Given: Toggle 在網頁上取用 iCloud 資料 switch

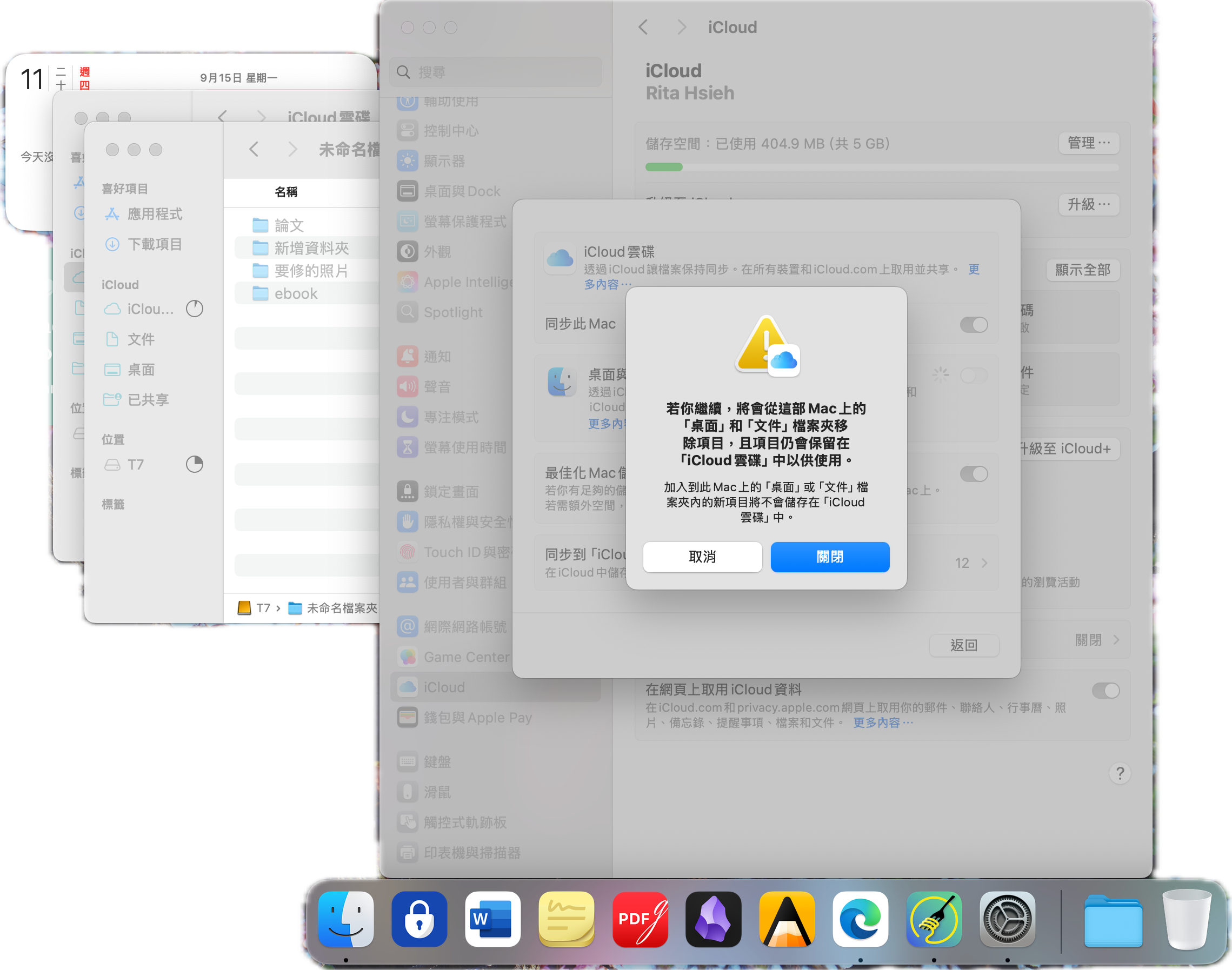Looking at the screenshot, I should 1105,691.
